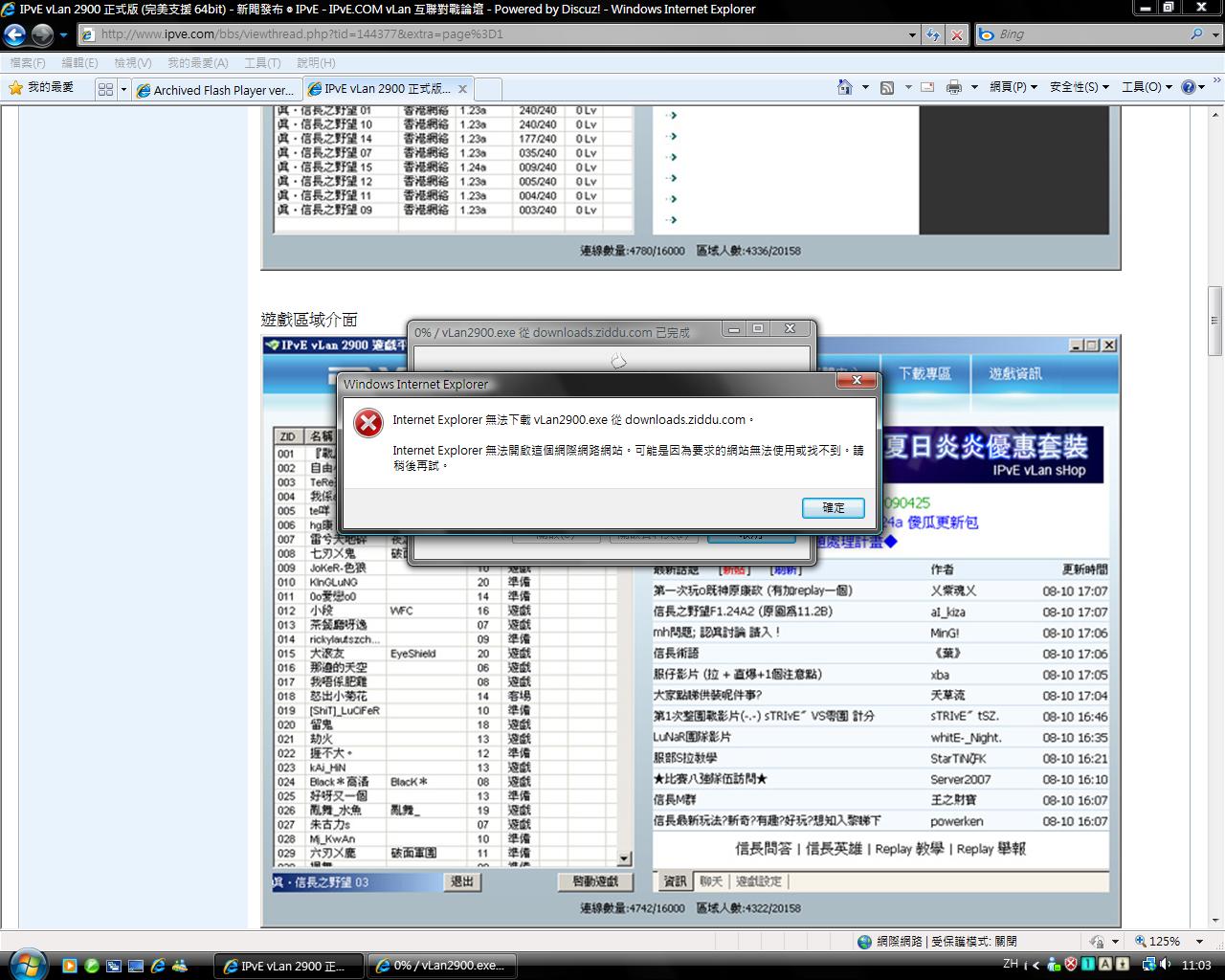Click the blue Help question mark icon
This screenshot has height=980, width=1225.
1189,87
